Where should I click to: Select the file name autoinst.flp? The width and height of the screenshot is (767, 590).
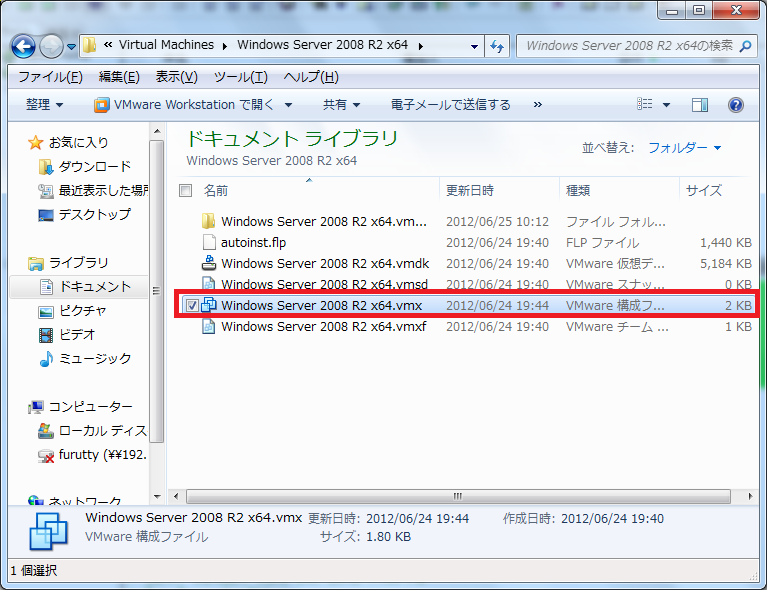point(253,243)
